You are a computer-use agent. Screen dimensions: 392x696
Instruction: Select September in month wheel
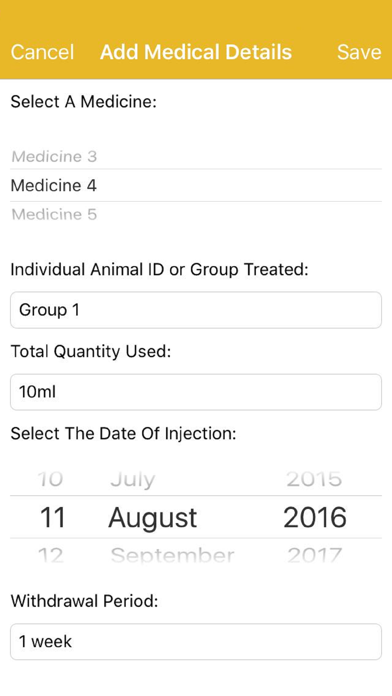click(x=172, y=555)
